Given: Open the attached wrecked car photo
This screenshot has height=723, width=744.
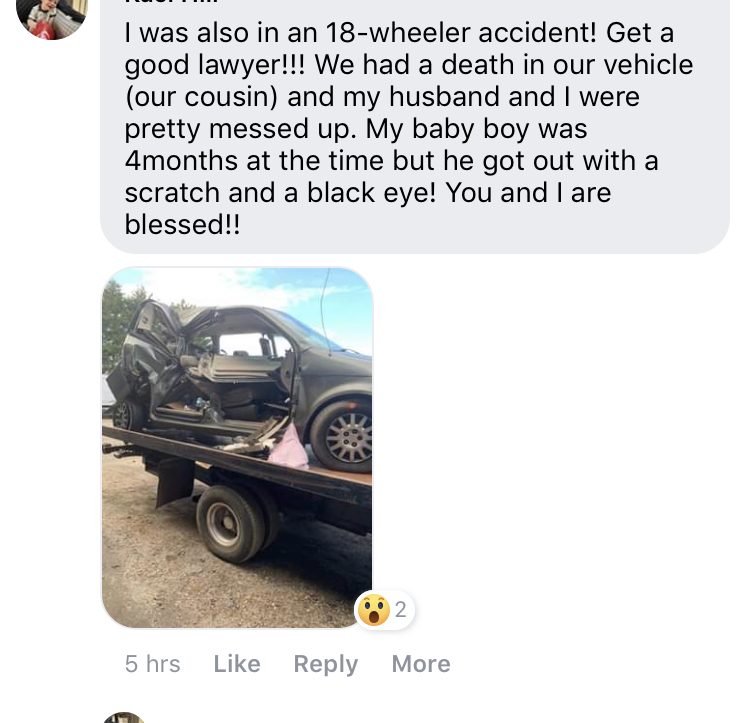Looking at the screenshot, I should 237,448.
